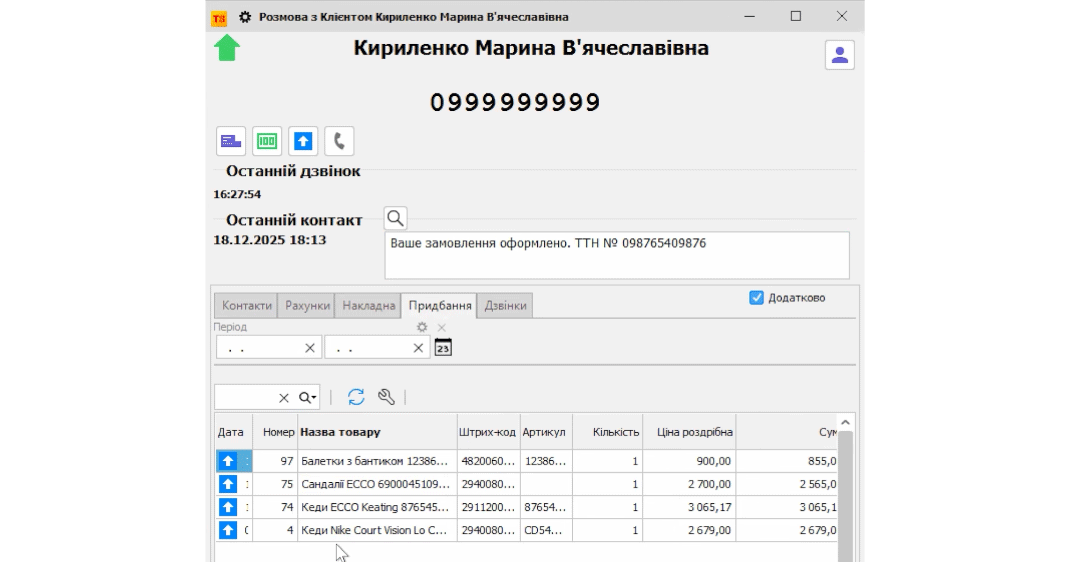Switch to the Накладна tab

[x=368, y=306]
